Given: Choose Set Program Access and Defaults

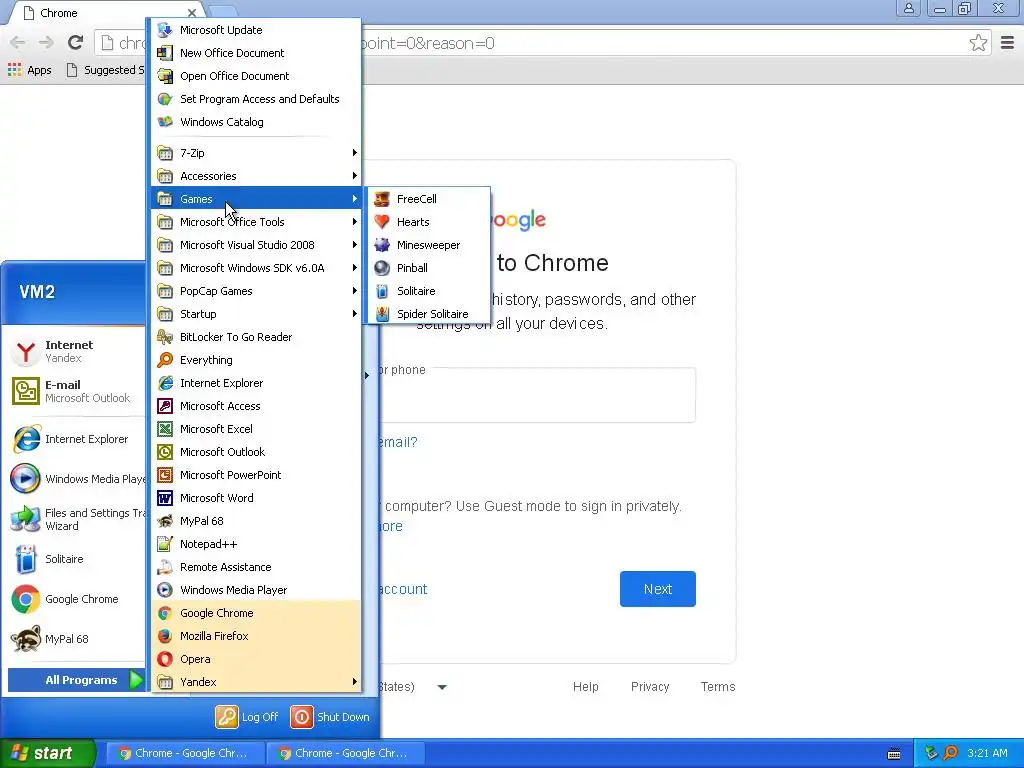Looking at the screenshot, I should tap(256, 99).
